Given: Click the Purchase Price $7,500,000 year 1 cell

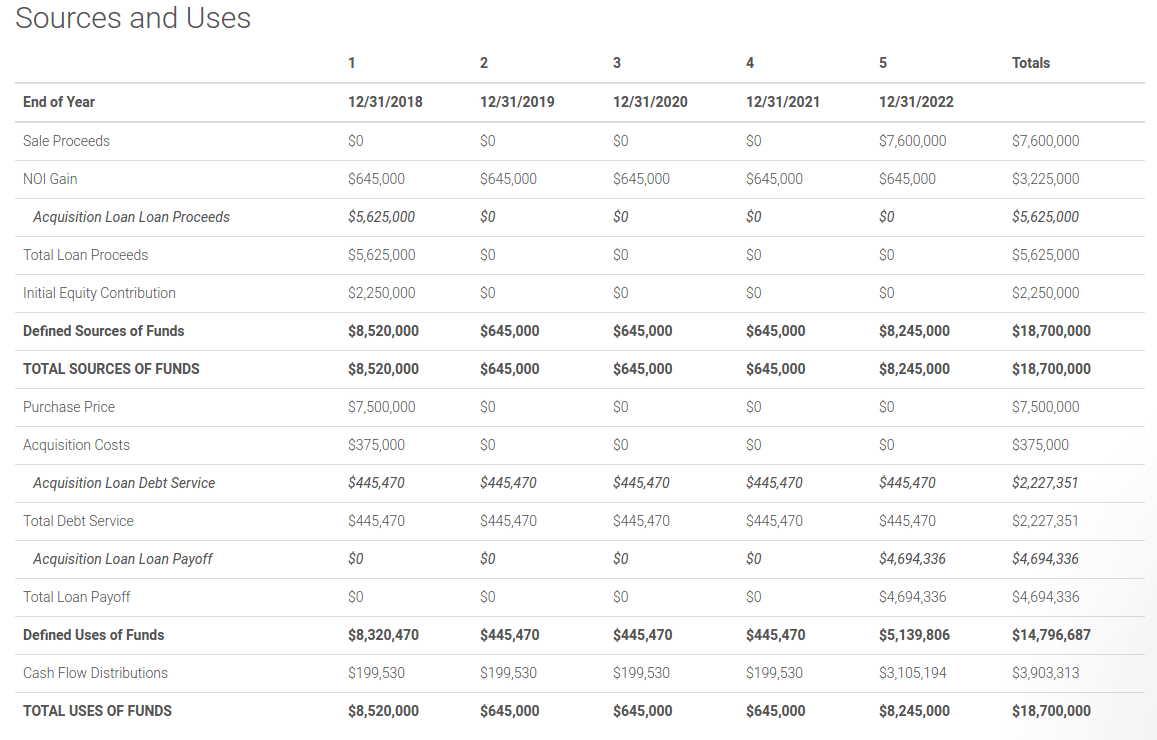Looking at the screenshot, I should pyautogui.click(x=381, y=407).
